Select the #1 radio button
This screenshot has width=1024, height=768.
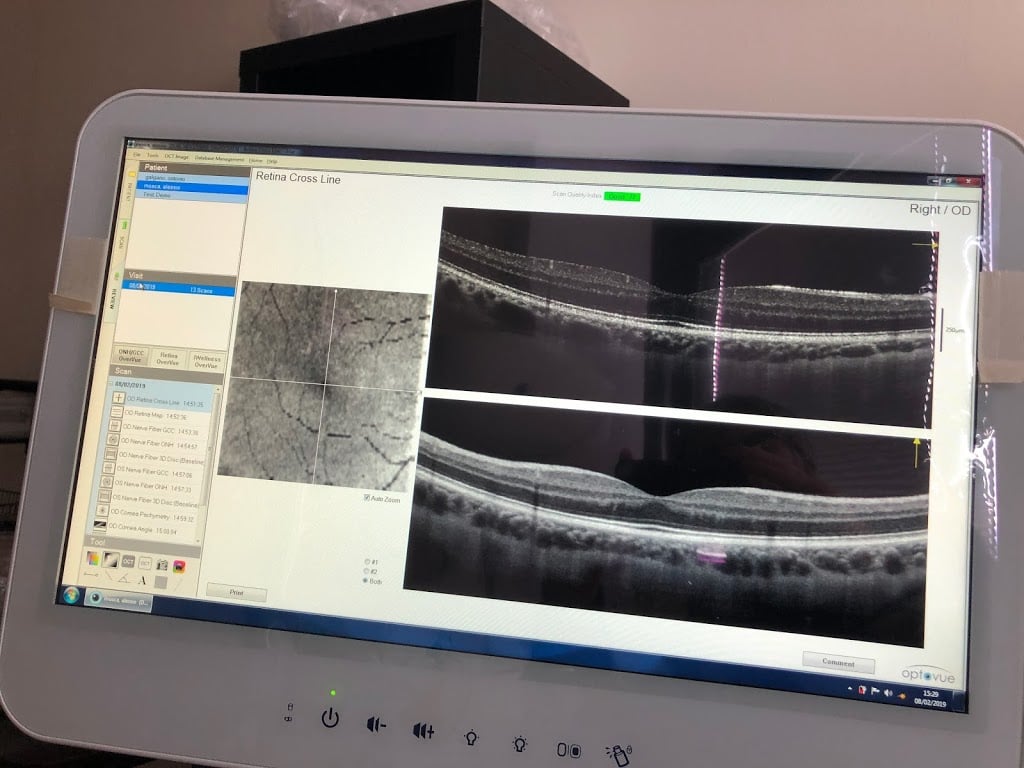pyautogui.click(x=368, y=561)
